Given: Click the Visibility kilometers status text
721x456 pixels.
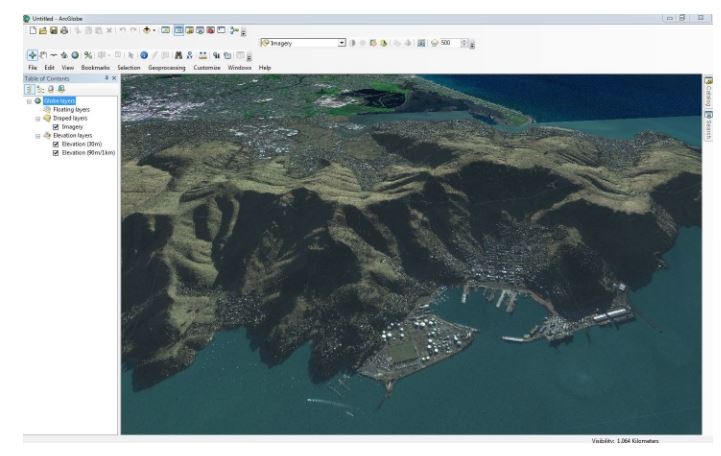Looking at the screenshot, I should point(625,441).
